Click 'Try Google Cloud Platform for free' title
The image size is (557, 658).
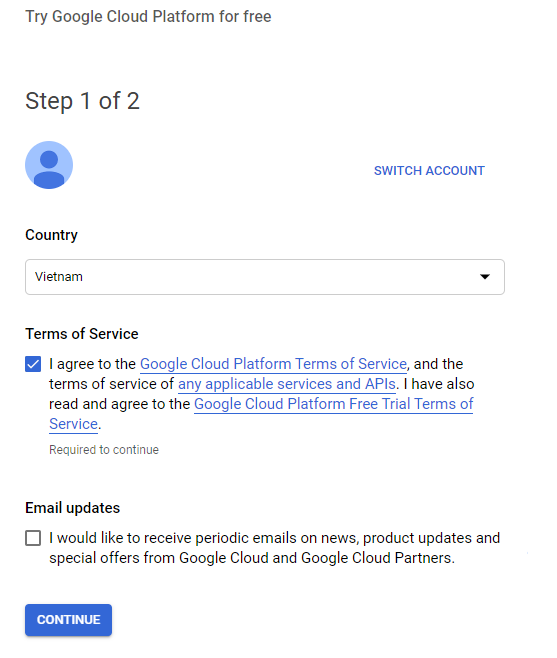(148, 17)
